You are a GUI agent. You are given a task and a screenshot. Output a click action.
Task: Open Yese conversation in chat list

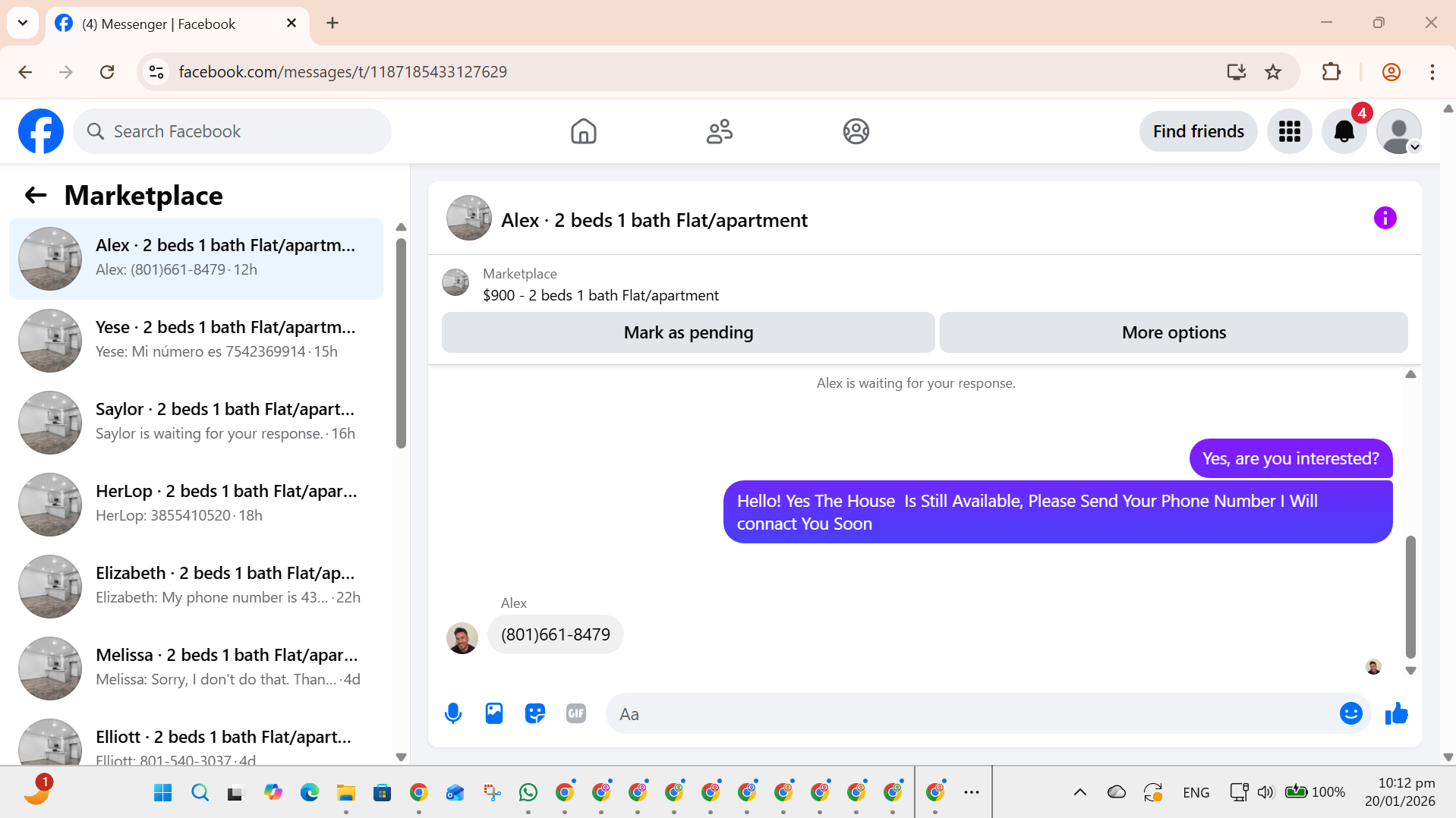pyautogui.click(x=196, y=341)
